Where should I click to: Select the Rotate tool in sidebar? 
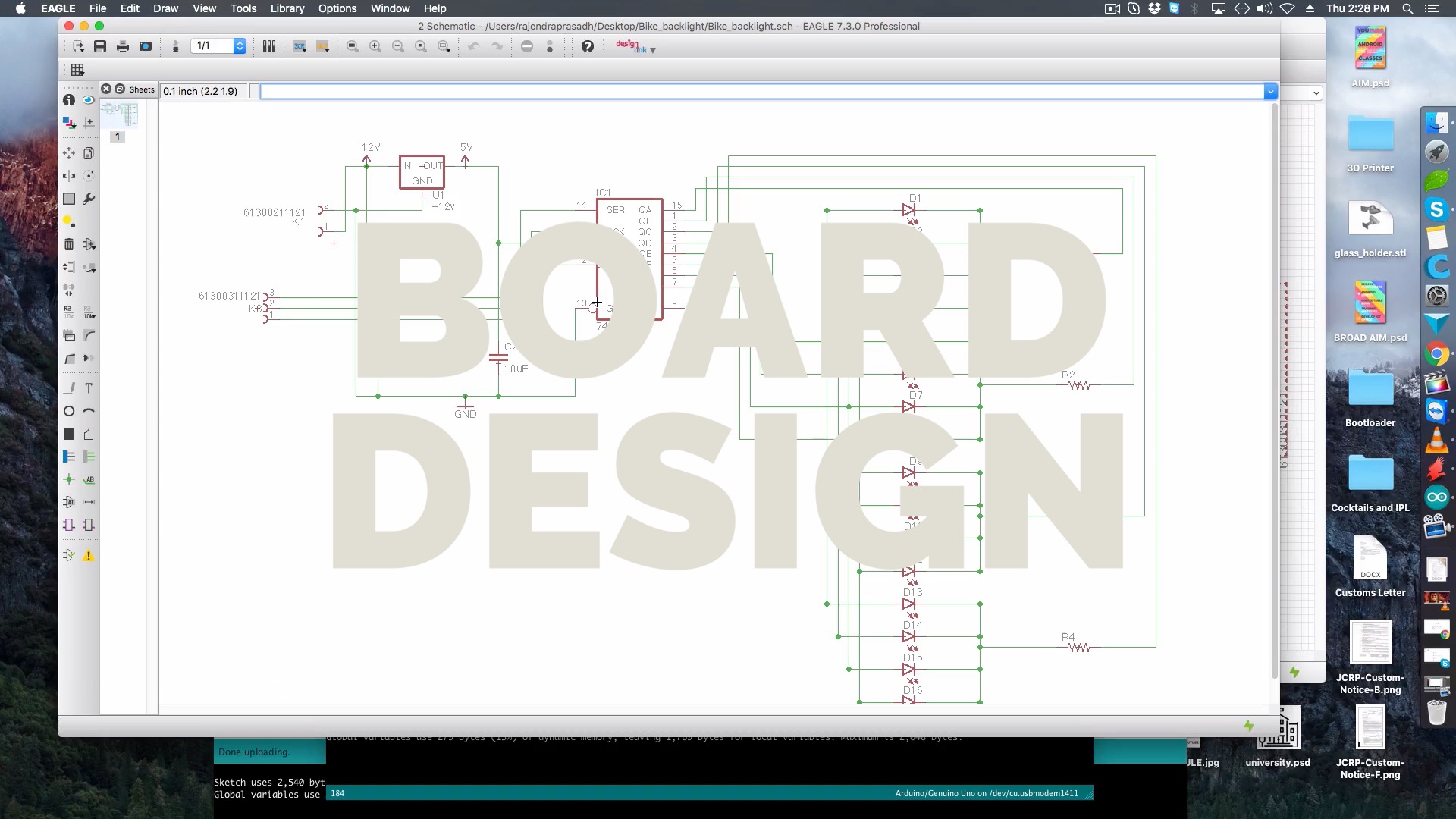tap(89, 176)
